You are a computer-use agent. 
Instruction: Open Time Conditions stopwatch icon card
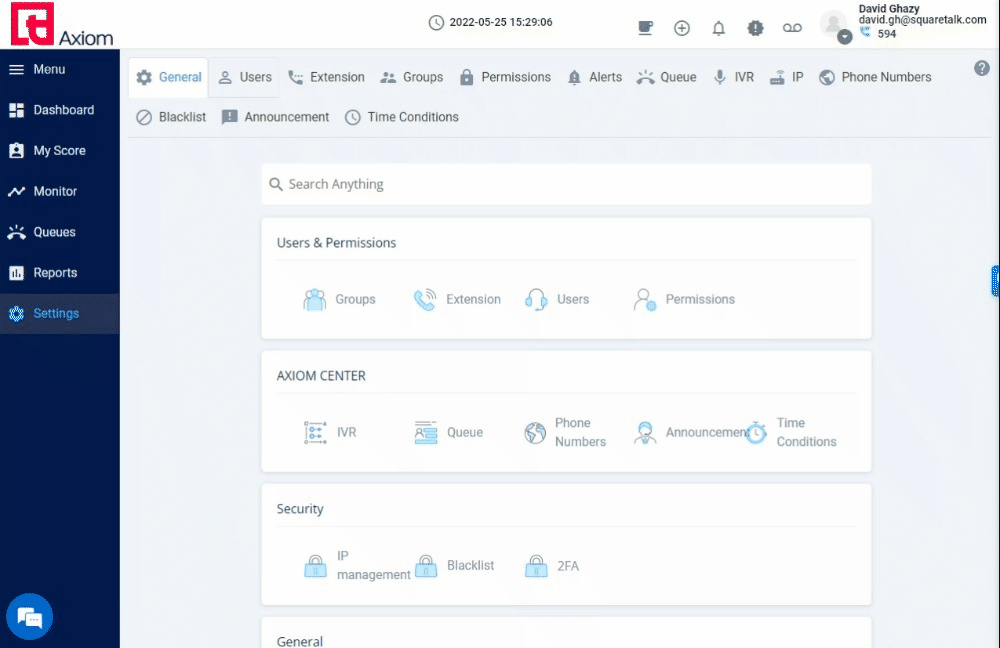coord(756,432)
